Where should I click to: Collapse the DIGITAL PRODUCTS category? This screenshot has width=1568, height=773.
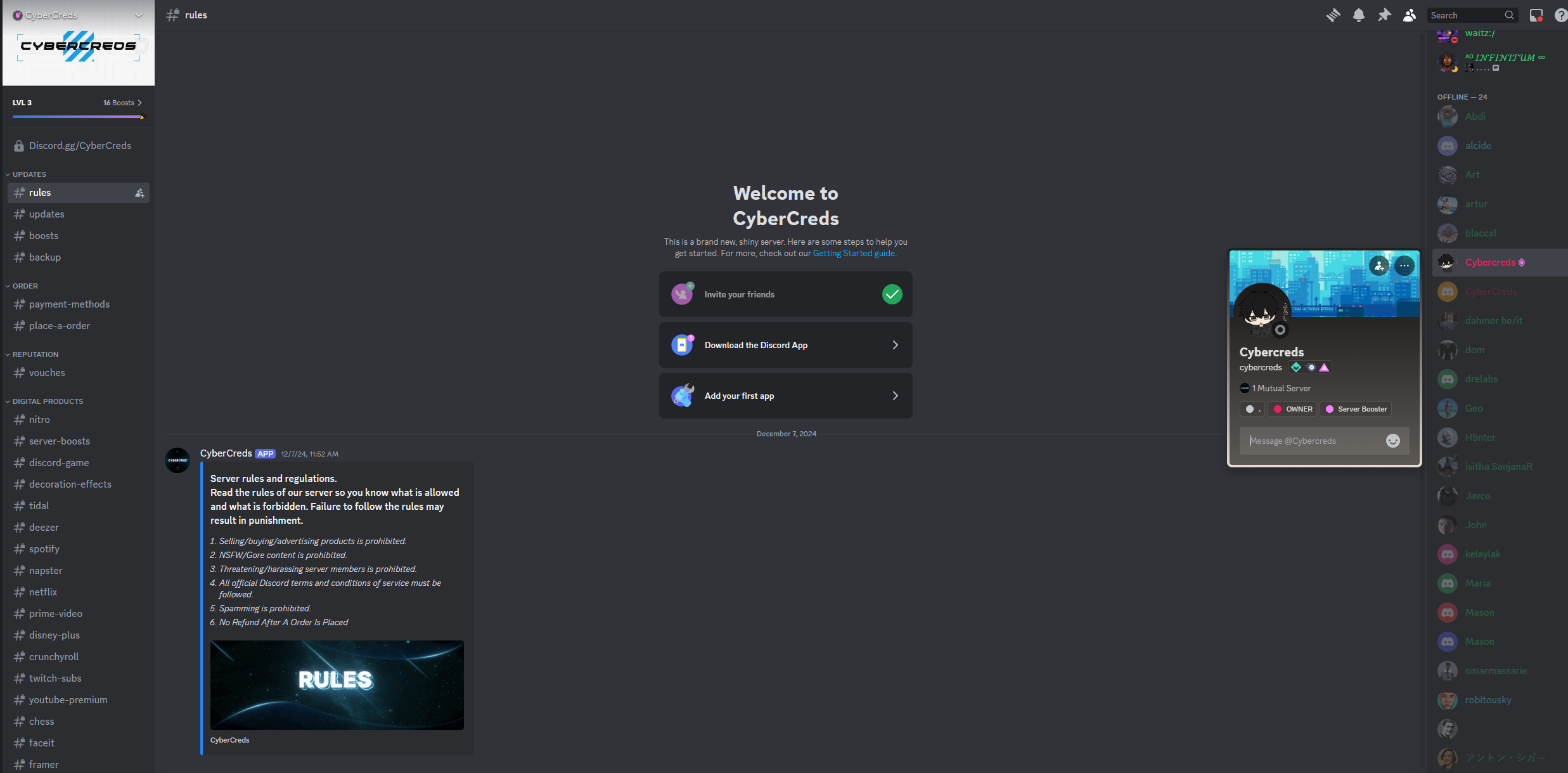[48, 401]
